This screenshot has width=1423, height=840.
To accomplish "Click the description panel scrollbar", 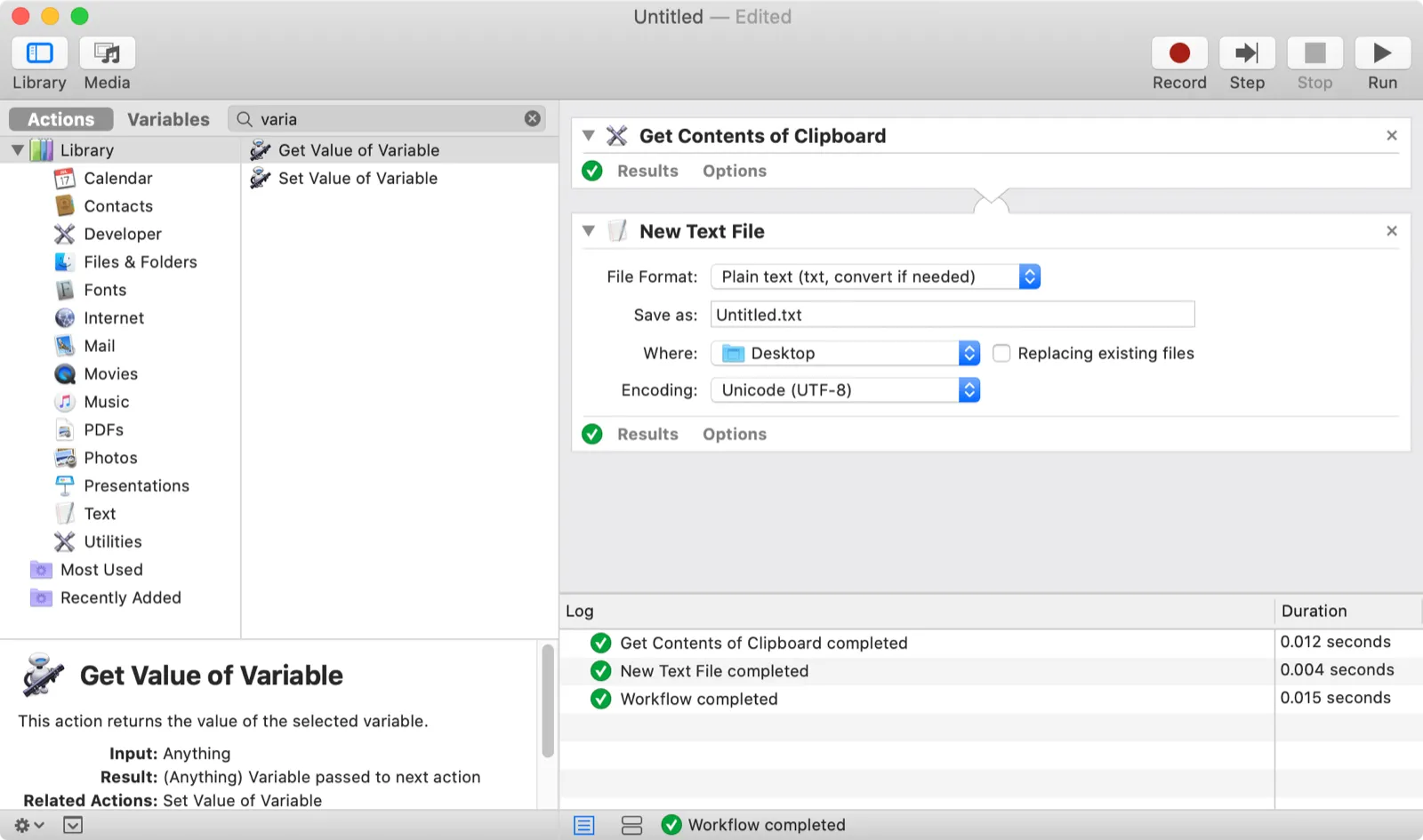I will pos(548,702).
